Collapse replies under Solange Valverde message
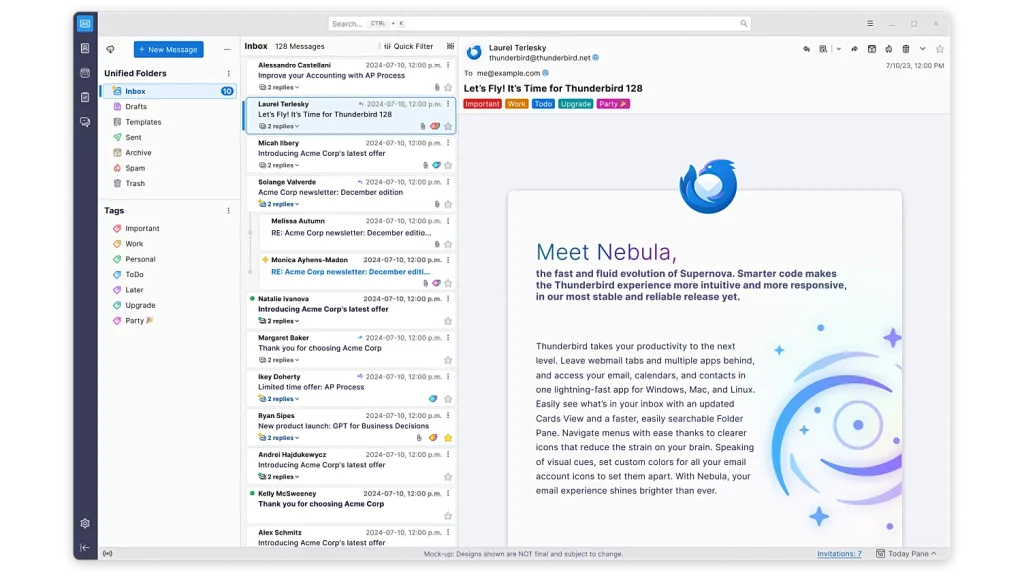Viewport: 1024px width, 576px height. [280, 204]
